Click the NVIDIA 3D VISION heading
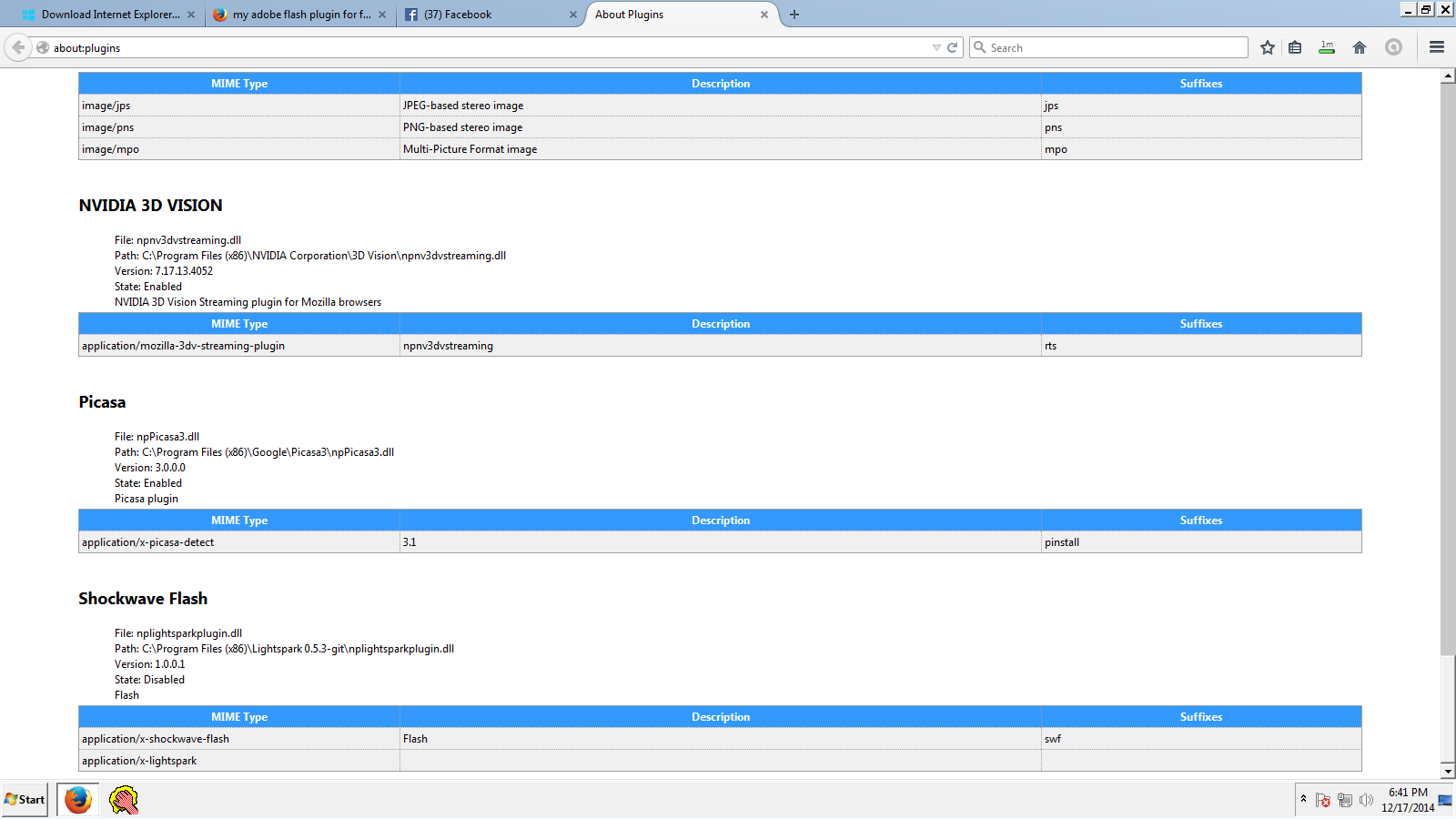Image resolution: width=1456 pixels, height=819 pixels. coord(150,206)
